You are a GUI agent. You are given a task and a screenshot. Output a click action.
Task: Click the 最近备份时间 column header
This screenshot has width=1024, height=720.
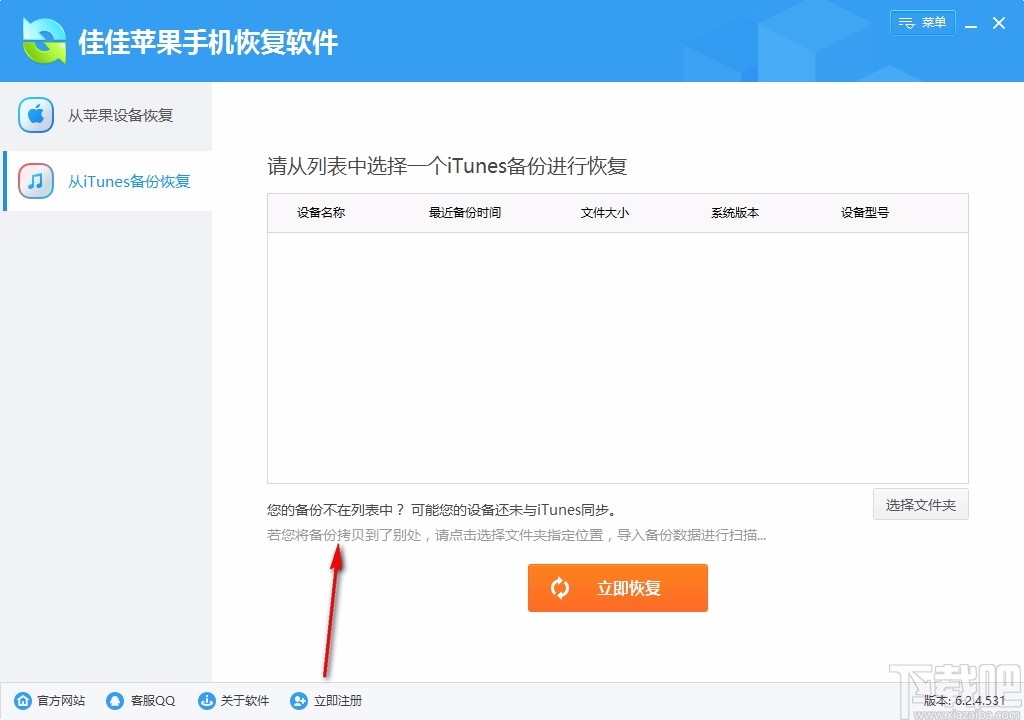466,212
